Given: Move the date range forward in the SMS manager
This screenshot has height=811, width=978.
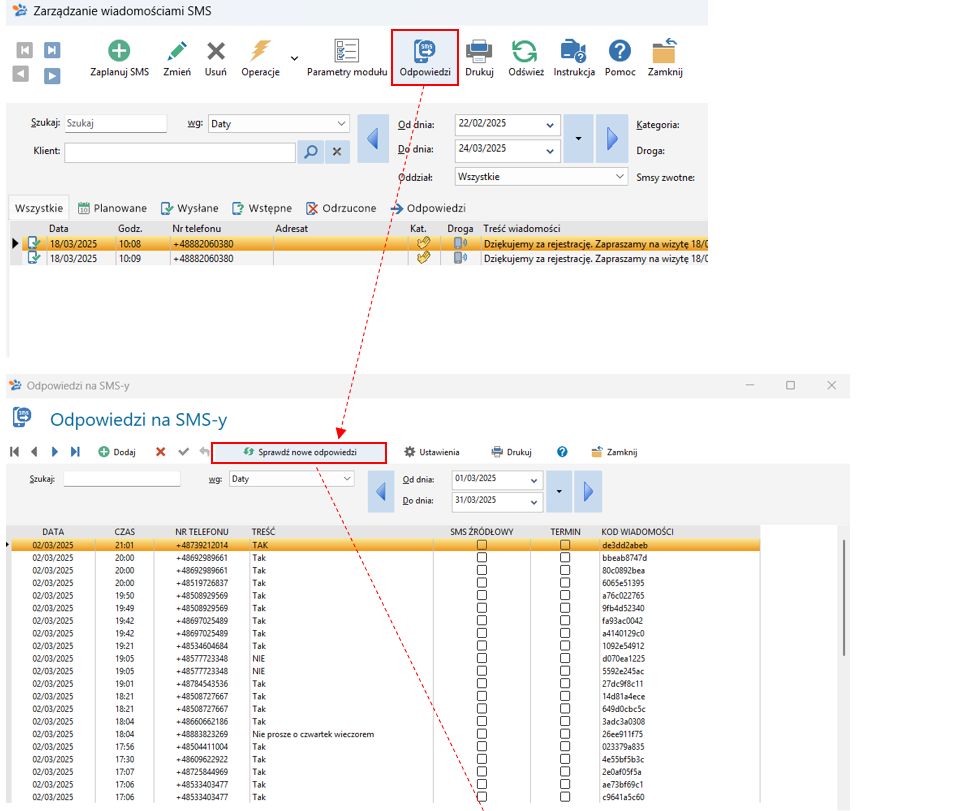Looking at the screenshot, I should pyautogui.click(x=612, y=138).
